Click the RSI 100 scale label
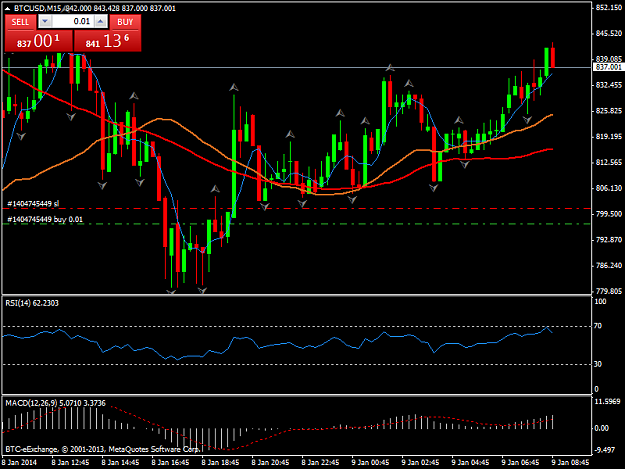625x469 pixels. [600, 302]
